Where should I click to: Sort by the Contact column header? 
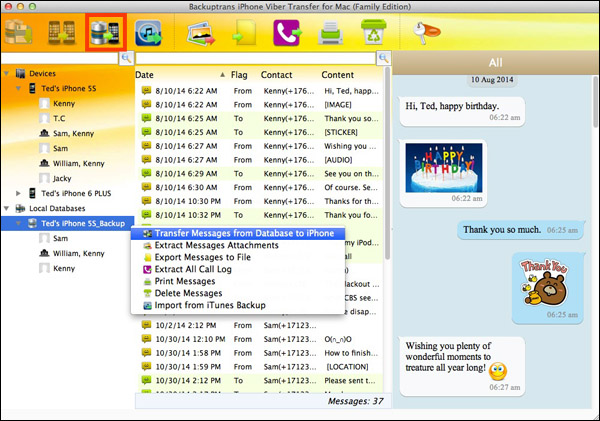pyautogui.click(x=276, y=75)
